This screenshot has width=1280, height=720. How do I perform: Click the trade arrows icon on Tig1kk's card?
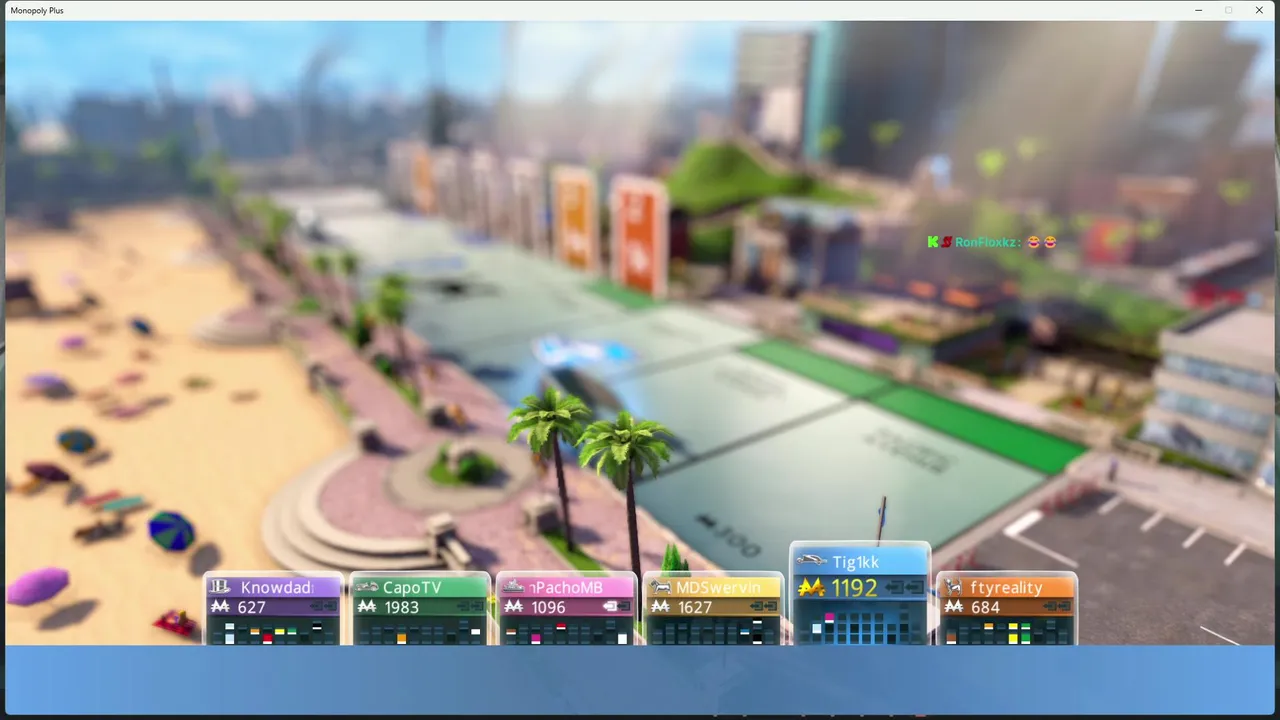tap(905, 588)
